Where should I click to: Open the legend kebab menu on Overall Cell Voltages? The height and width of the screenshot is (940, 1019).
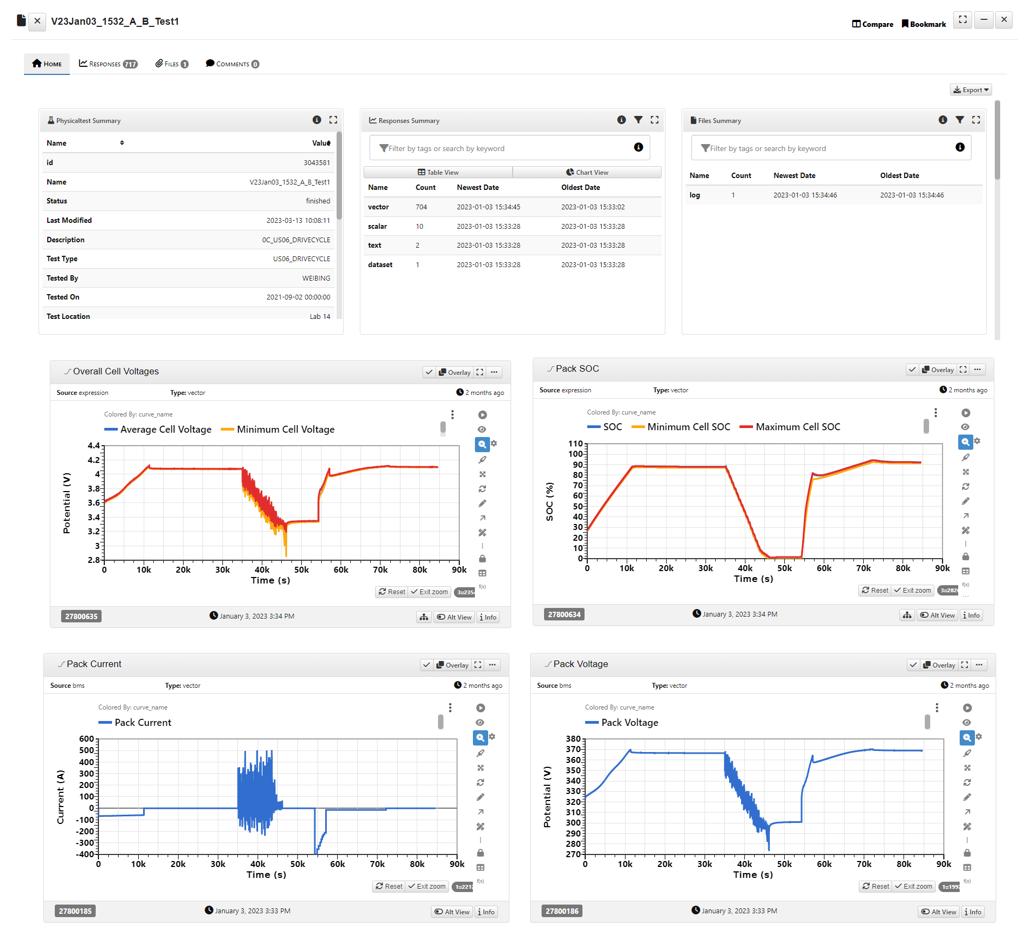coord(452,415)
